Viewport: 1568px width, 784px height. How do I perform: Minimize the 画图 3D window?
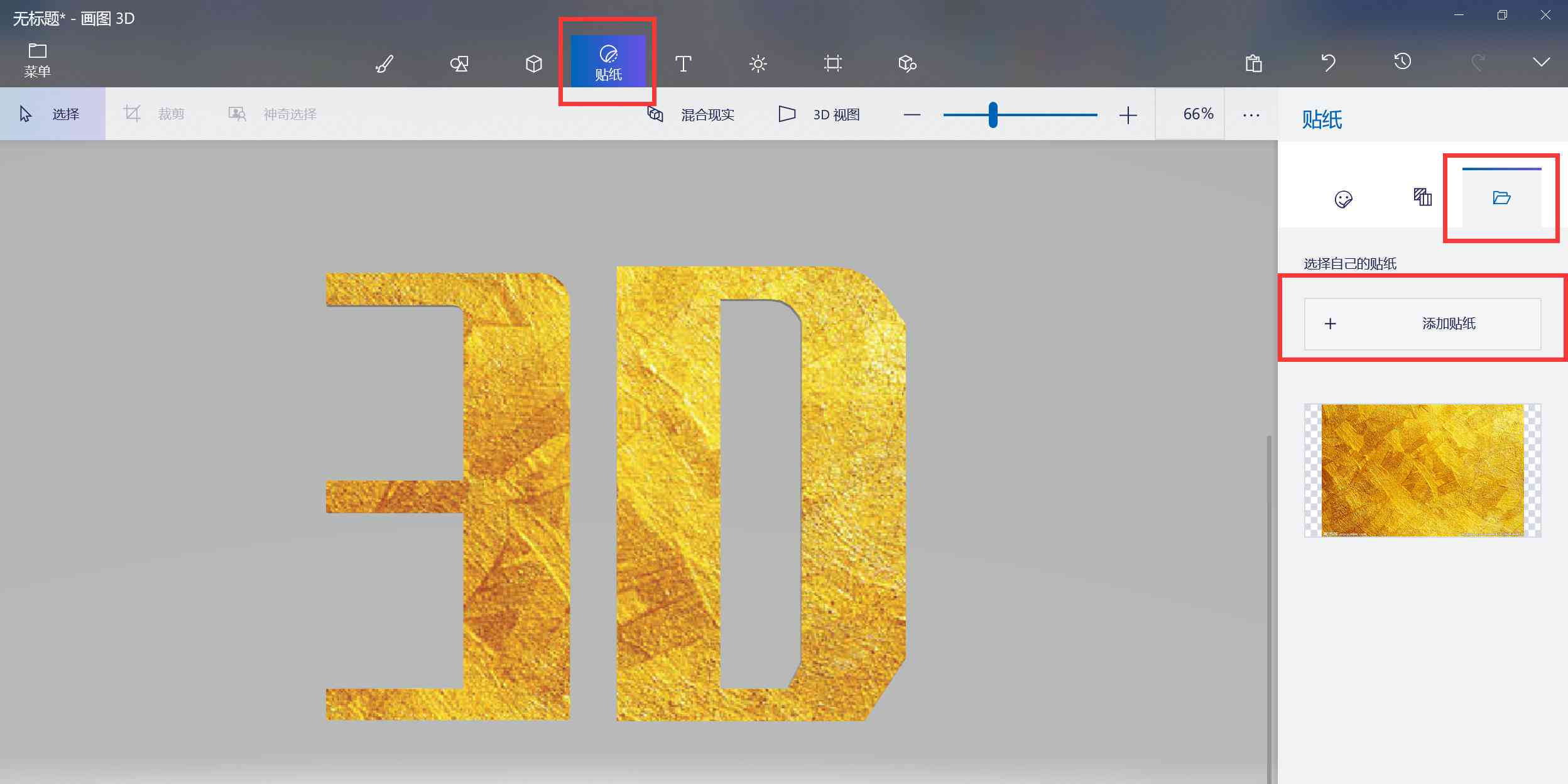coord(1459,15)
